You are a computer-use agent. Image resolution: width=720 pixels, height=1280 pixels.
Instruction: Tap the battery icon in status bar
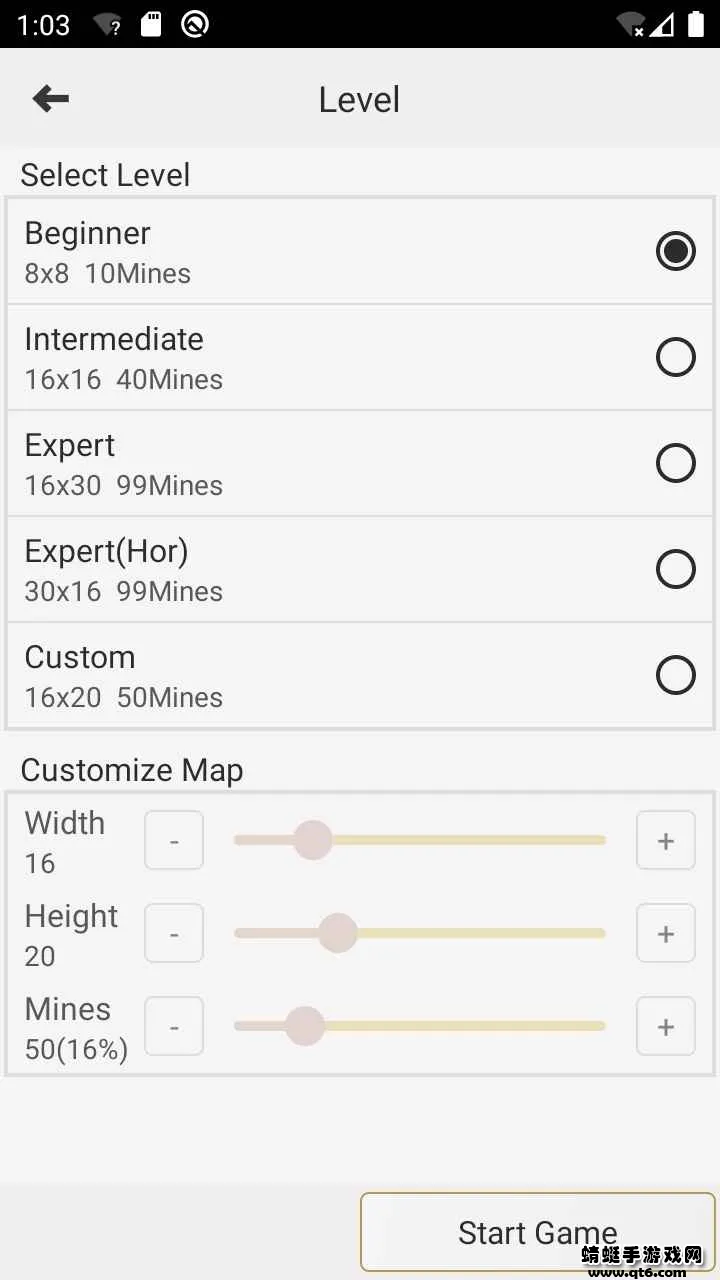(696, 24)
